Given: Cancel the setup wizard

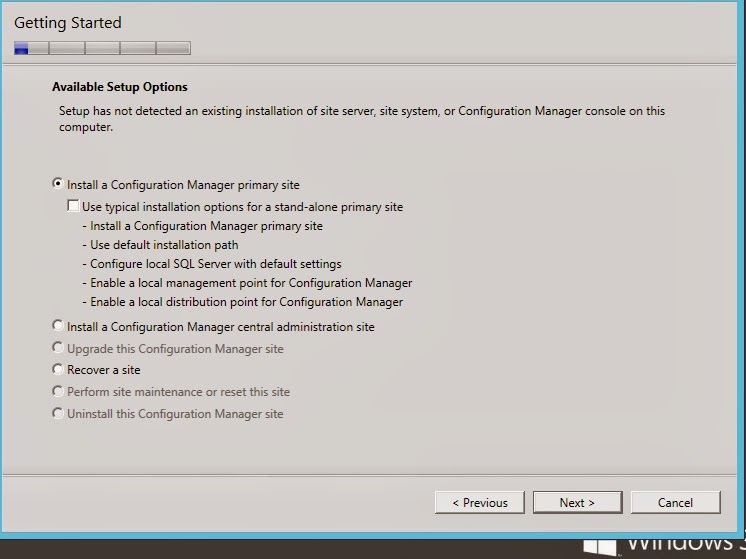Looking at the screenshot, I should [x=675, y=502].
